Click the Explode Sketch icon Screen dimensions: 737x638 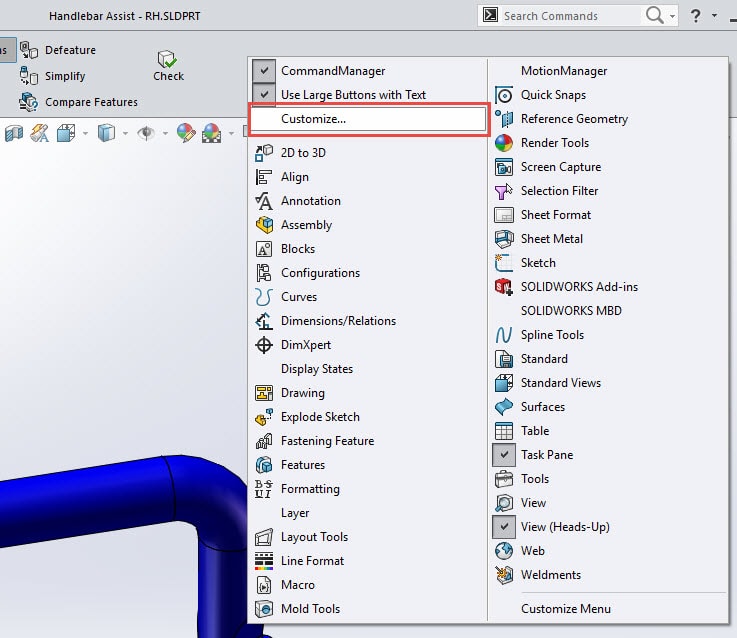pyautogui.click(x=264, y=417)
